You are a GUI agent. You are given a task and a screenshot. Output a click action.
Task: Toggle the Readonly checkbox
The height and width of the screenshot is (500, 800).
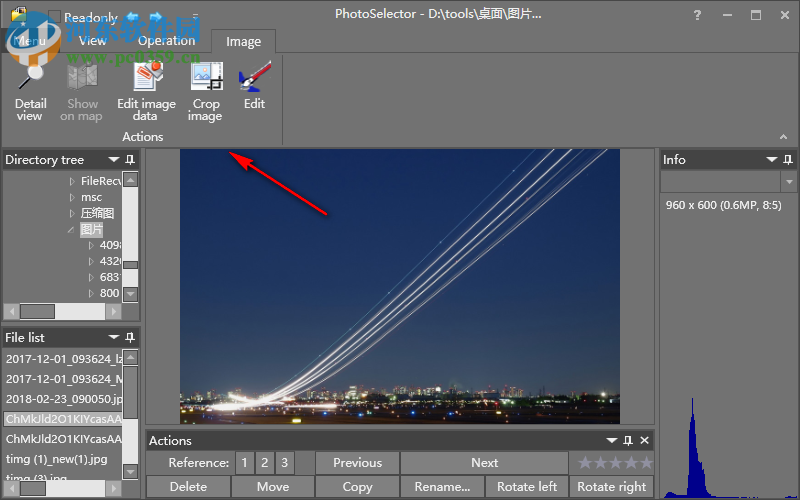click(55, 17)
